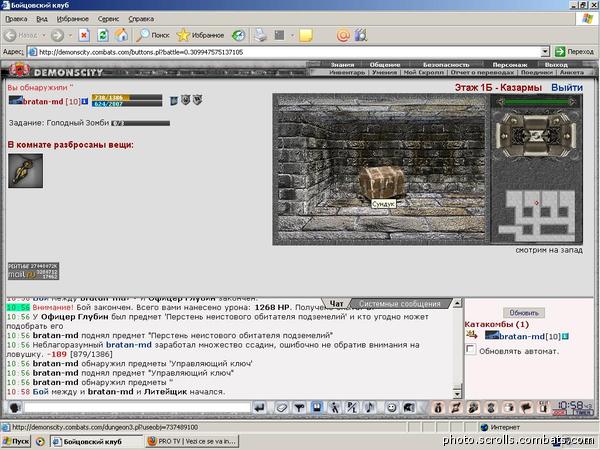
Task: Switch to the Системные сообщения tab
Action: pyautogui.click(x=399, y=303)
